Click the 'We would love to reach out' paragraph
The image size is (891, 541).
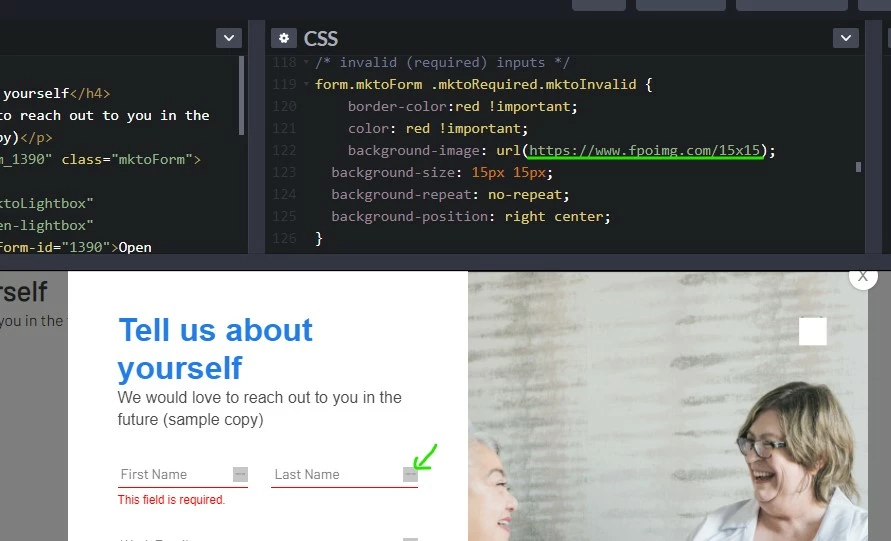(x=259, y=408)
